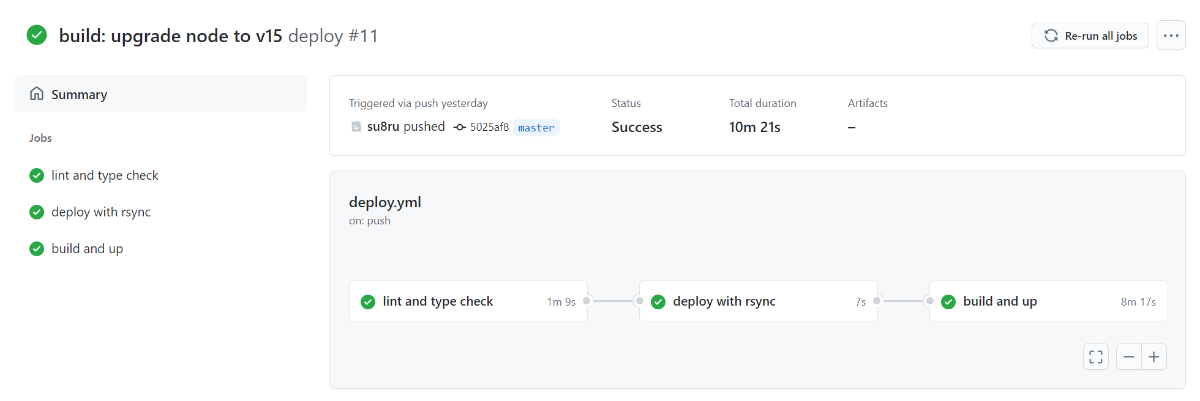Click green check icon next to sidebar build and up
This screenshot has height=401, width=1200.
tap(37, 249)
